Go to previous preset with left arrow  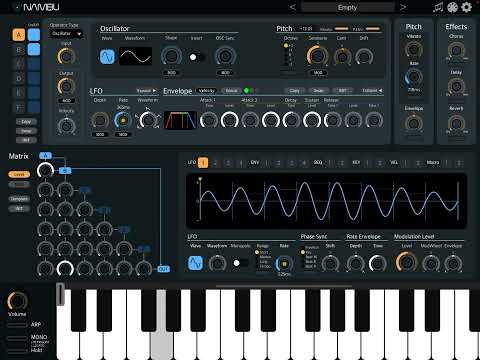pyautogui.click(x=292, y=7)
